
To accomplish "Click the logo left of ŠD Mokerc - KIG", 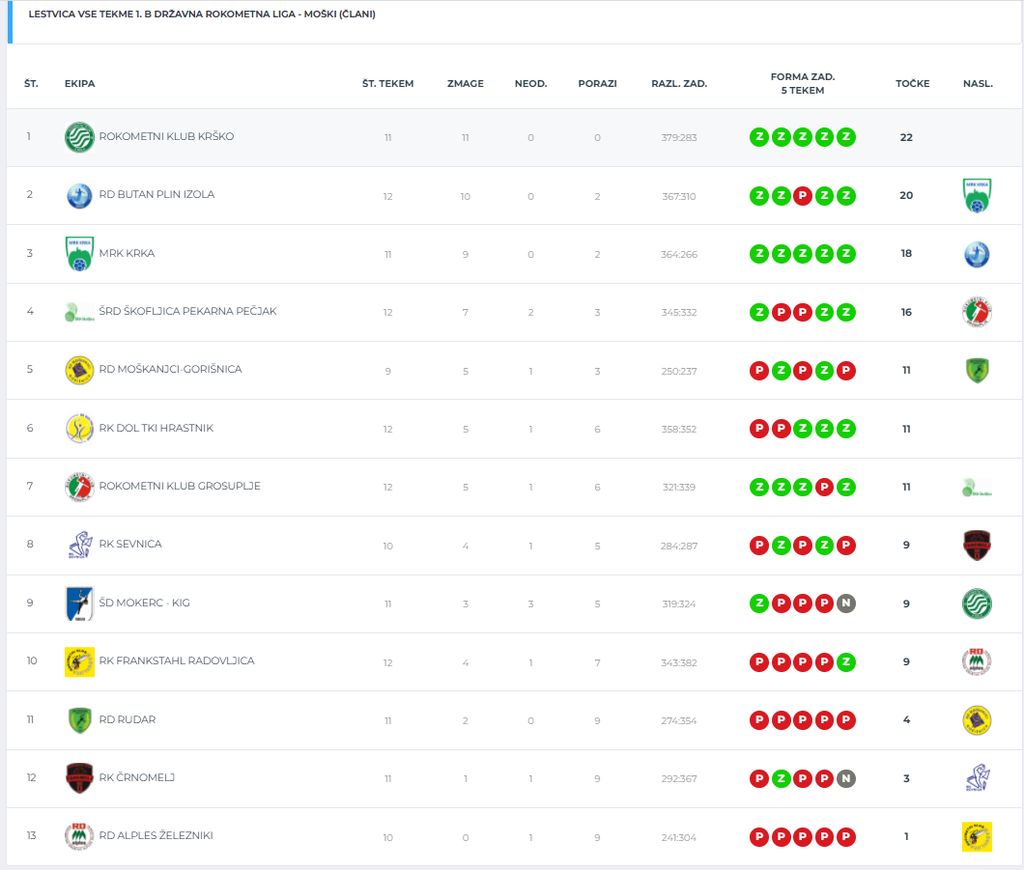I will tap(79, 603).
